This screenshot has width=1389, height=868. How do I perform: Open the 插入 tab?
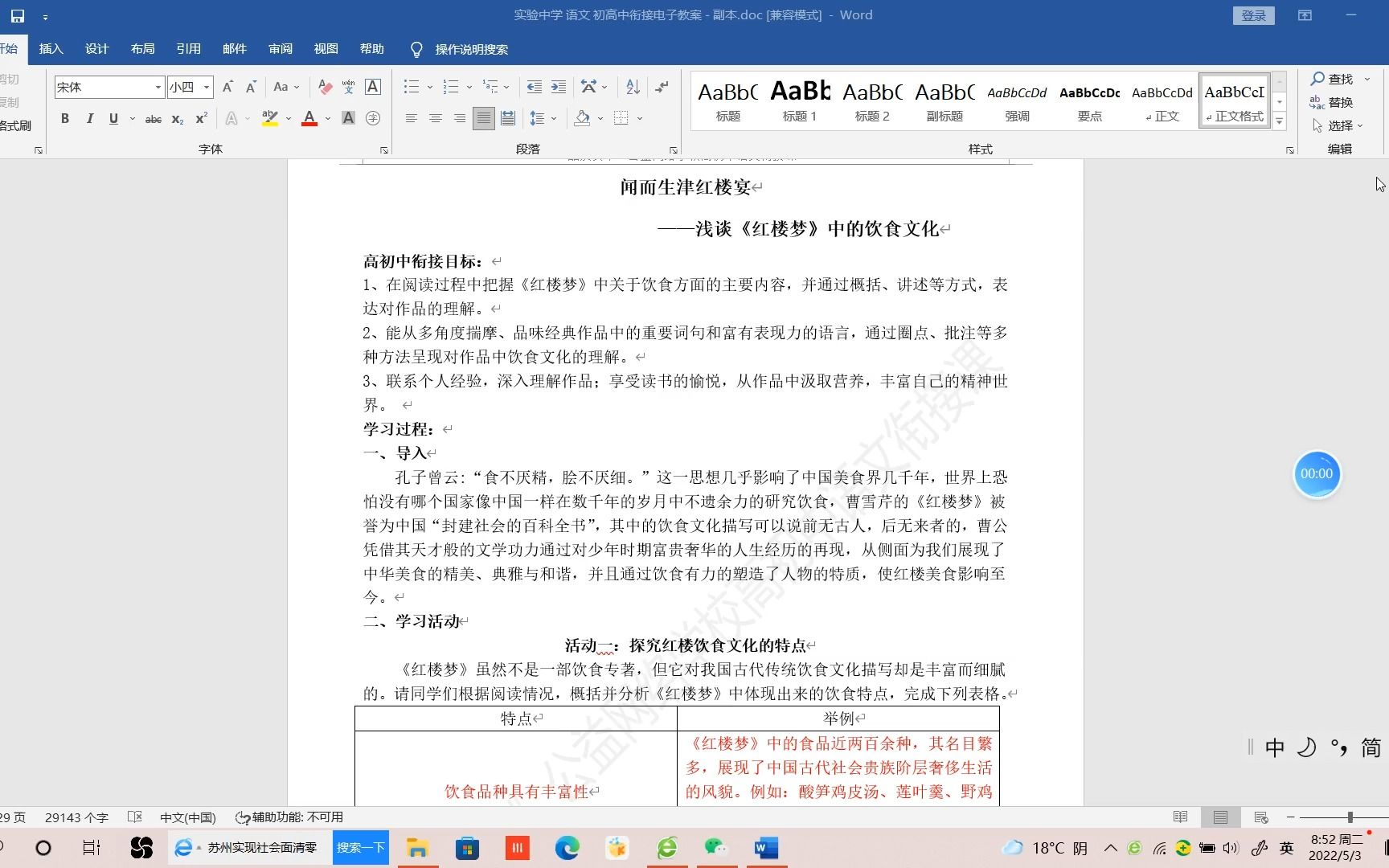coord(51,49)
